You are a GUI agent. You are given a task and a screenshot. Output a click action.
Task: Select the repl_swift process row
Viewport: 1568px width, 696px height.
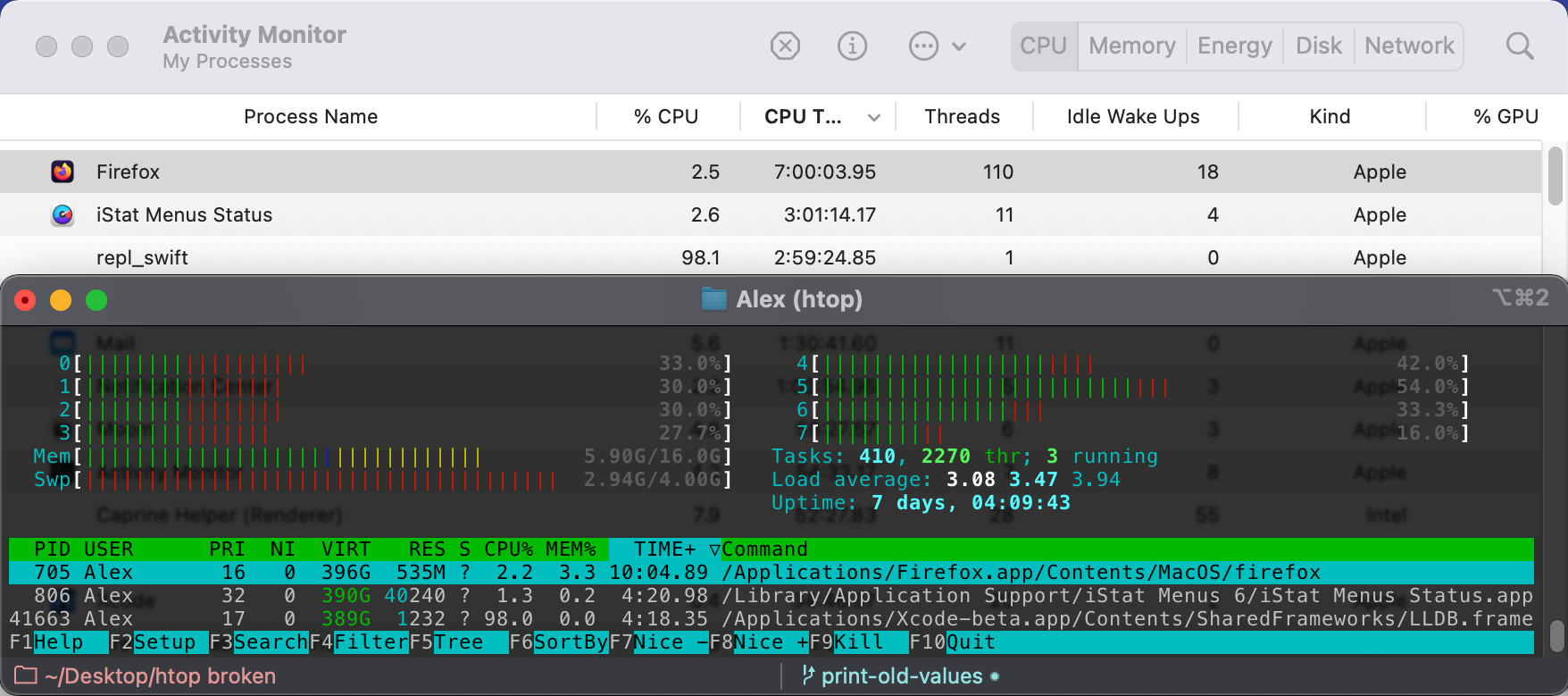click(771, 256)
